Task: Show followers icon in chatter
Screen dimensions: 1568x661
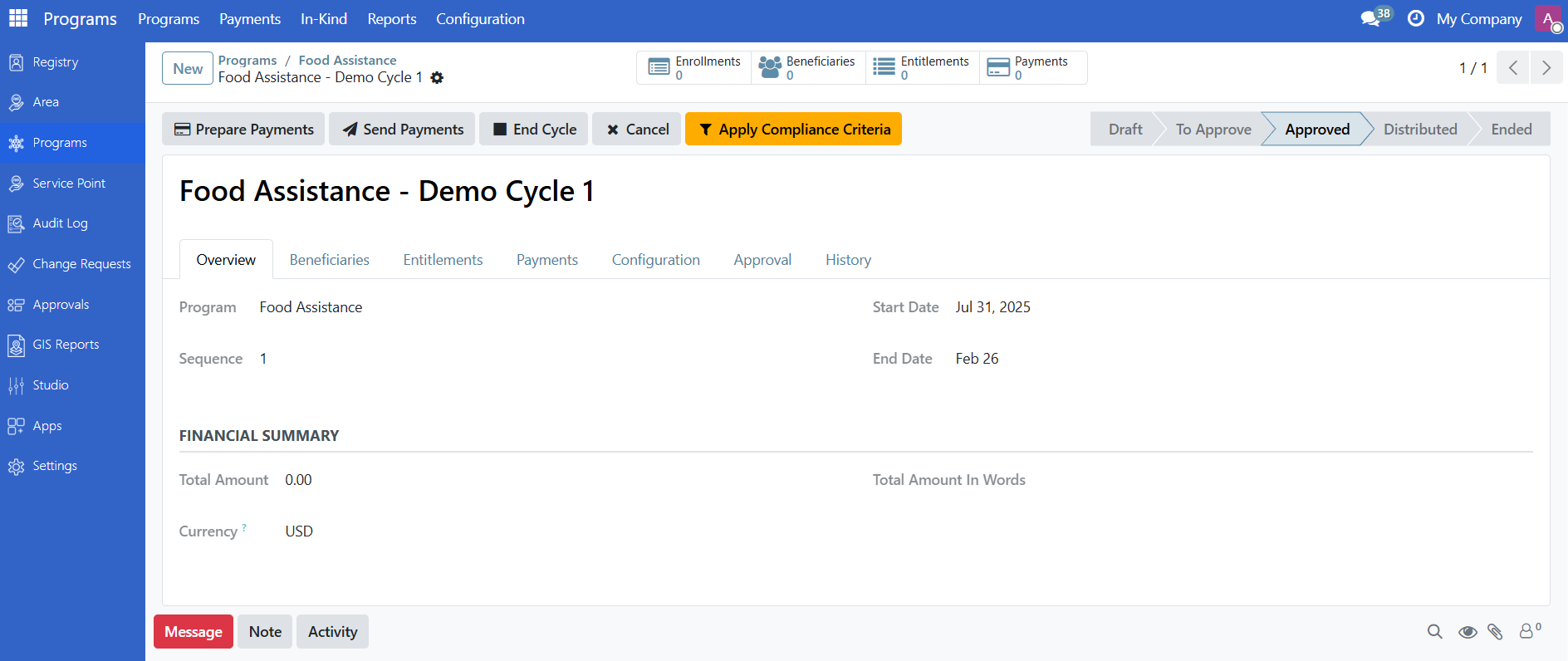Action: point(1530,631)
